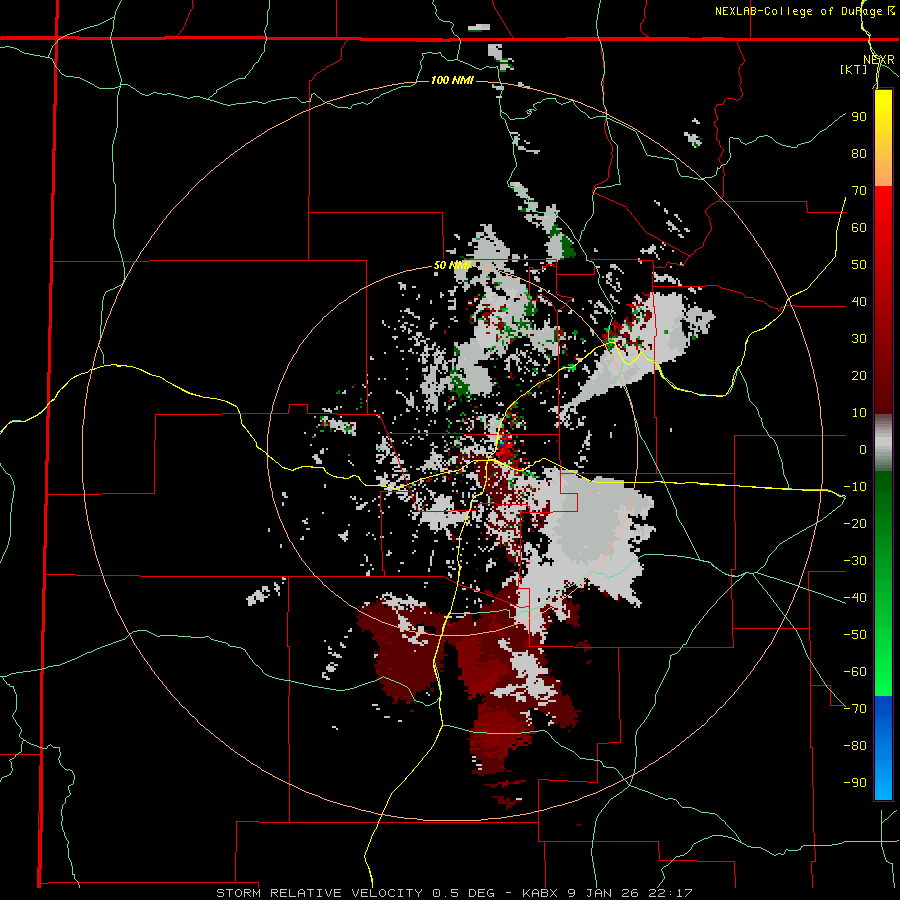900x900 pixels.
Task: Click the KABX radar site identifier
Action: 541,893
